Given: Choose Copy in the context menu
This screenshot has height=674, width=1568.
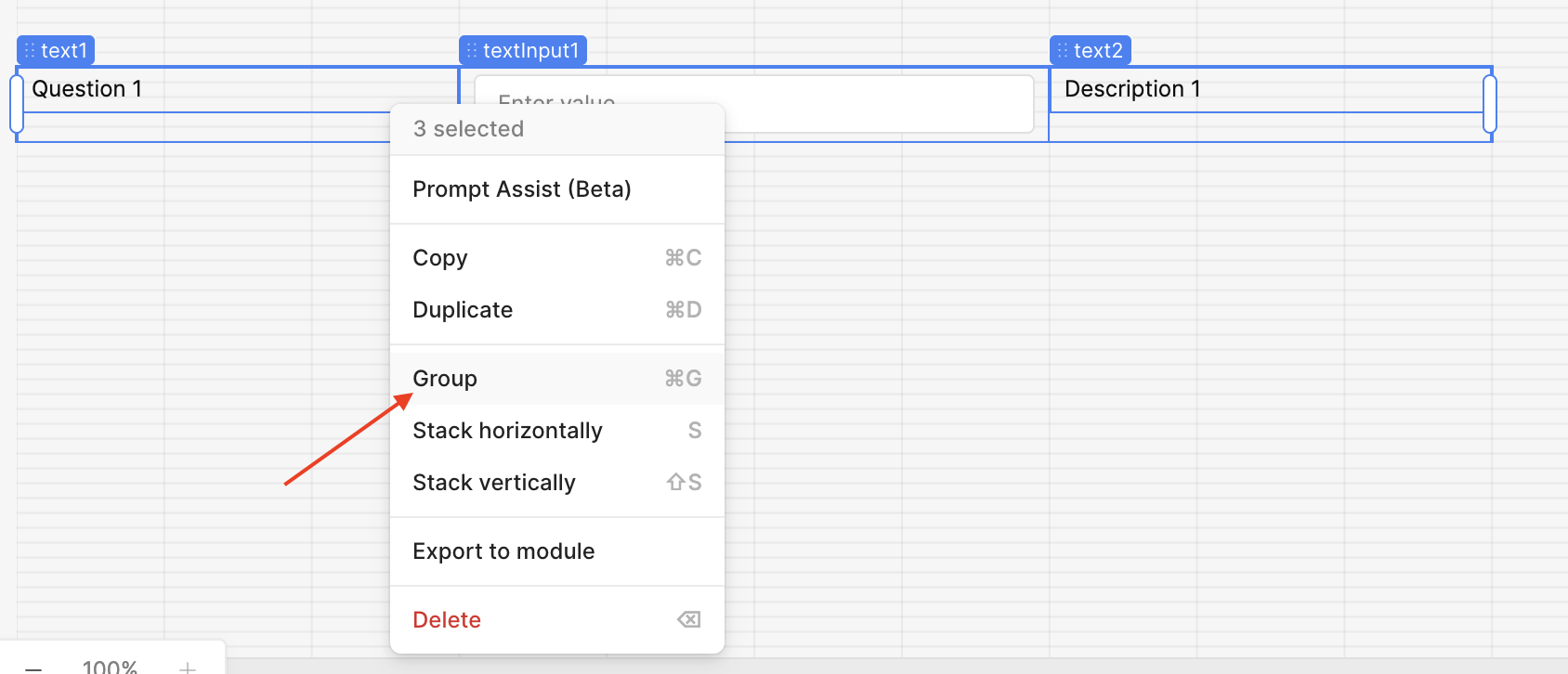Looking at the screenshot, I should 440,258.
